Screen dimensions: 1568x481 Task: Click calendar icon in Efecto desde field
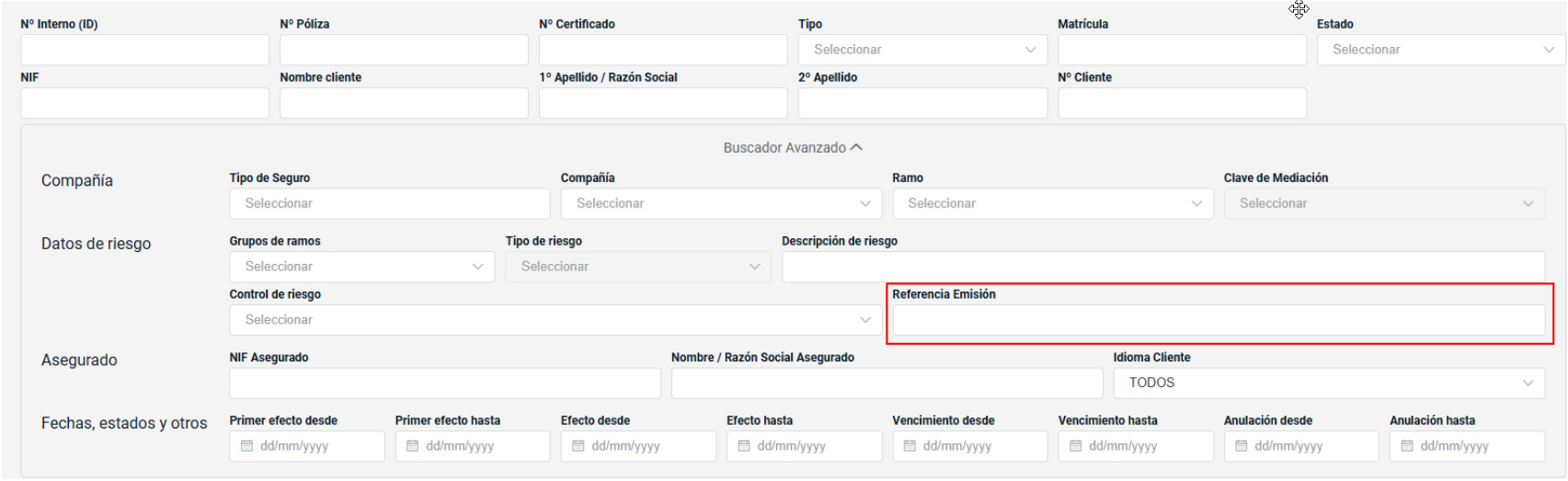578,446
